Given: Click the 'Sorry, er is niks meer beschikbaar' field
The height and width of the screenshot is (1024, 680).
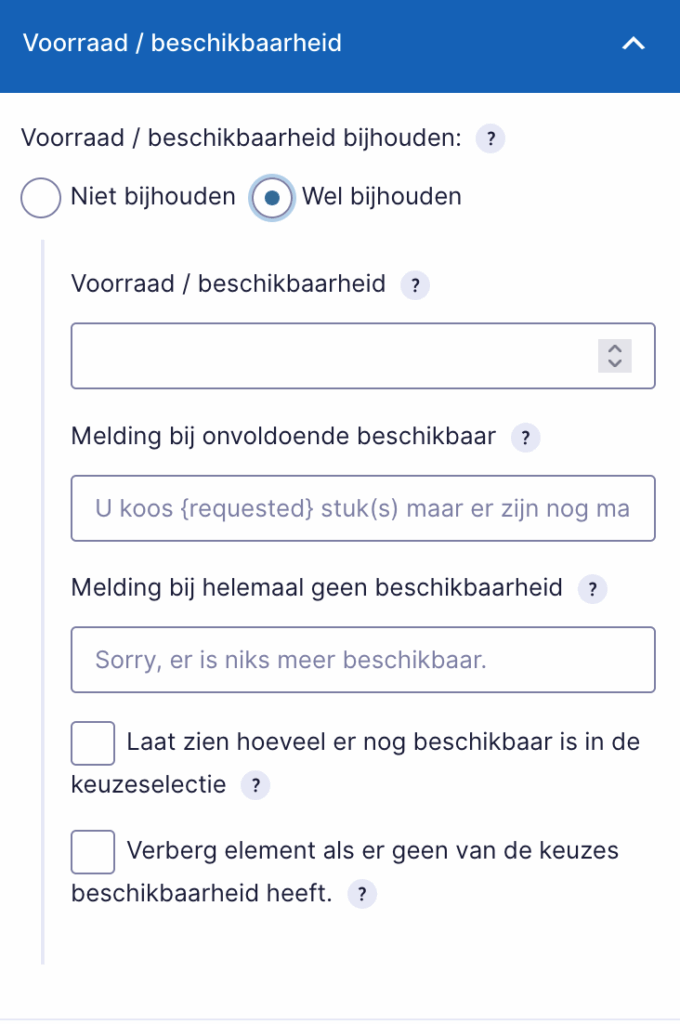Looking at the screenshot, I should [363, 660].
